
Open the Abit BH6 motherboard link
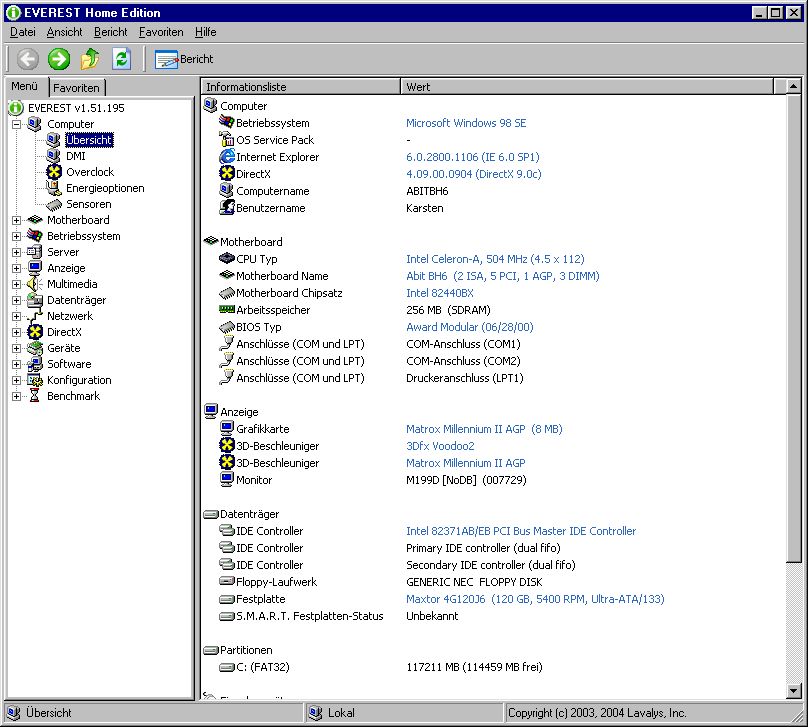pos(502,276)
